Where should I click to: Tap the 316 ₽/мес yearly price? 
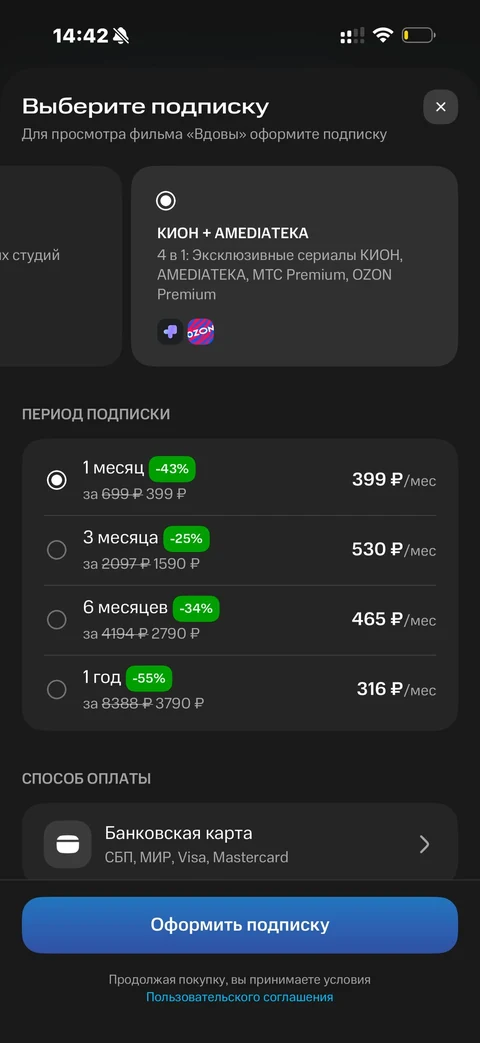[396, 689]
